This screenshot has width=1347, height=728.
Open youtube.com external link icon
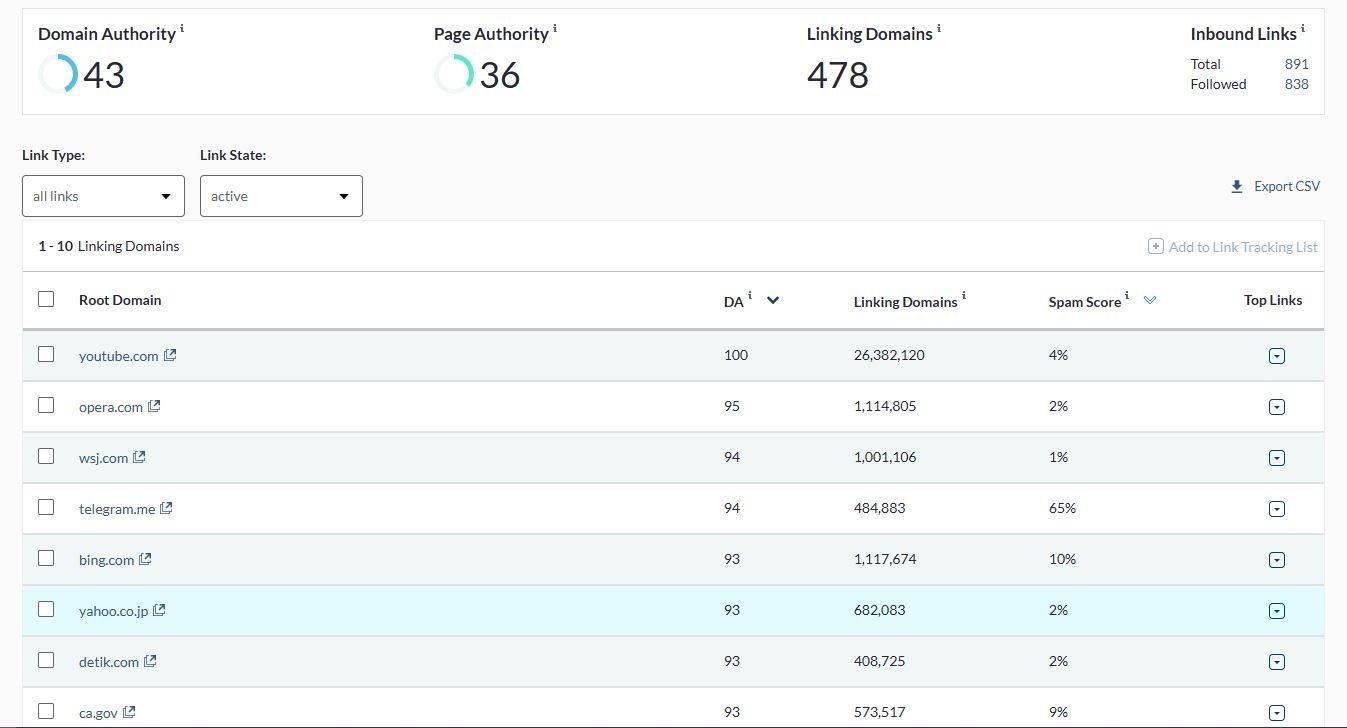pos(170,355)
